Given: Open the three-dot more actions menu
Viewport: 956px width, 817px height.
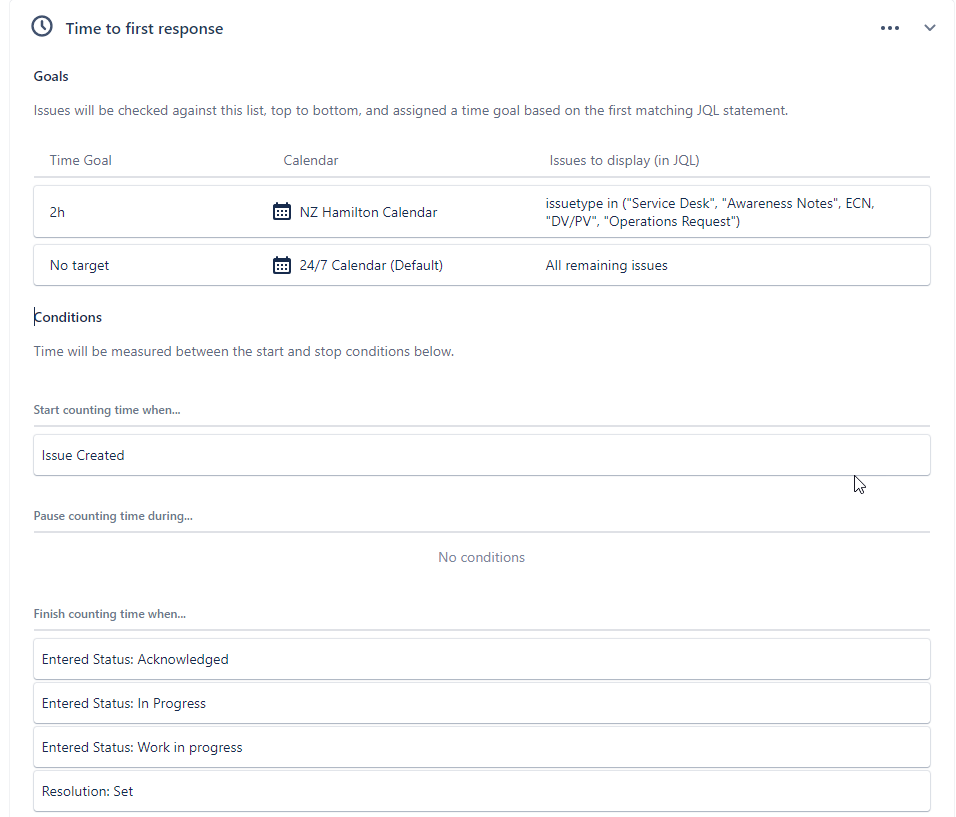Looking at the screenshot, I should 890,28.
